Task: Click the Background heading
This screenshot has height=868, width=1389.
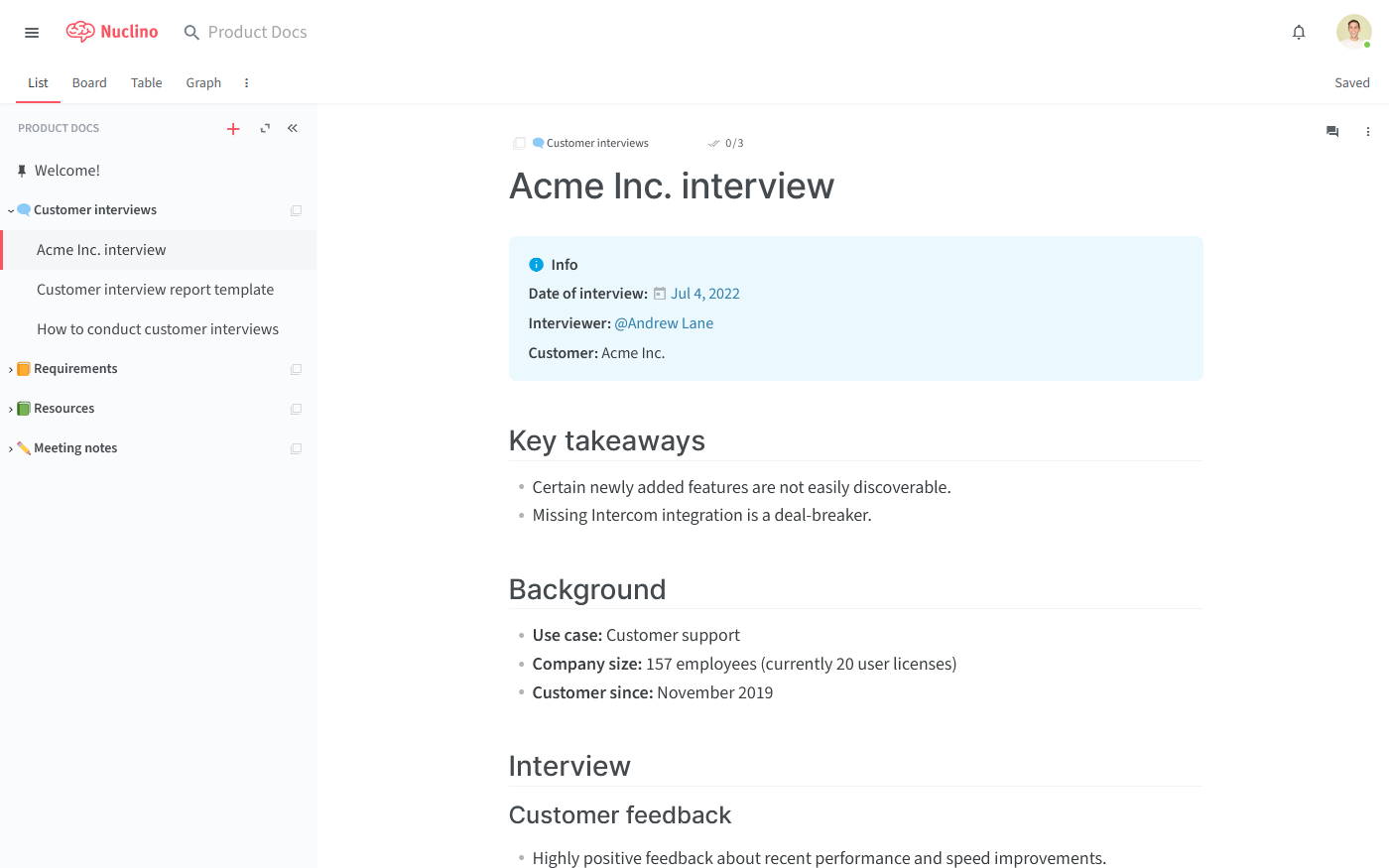Action: click(587, 590)
